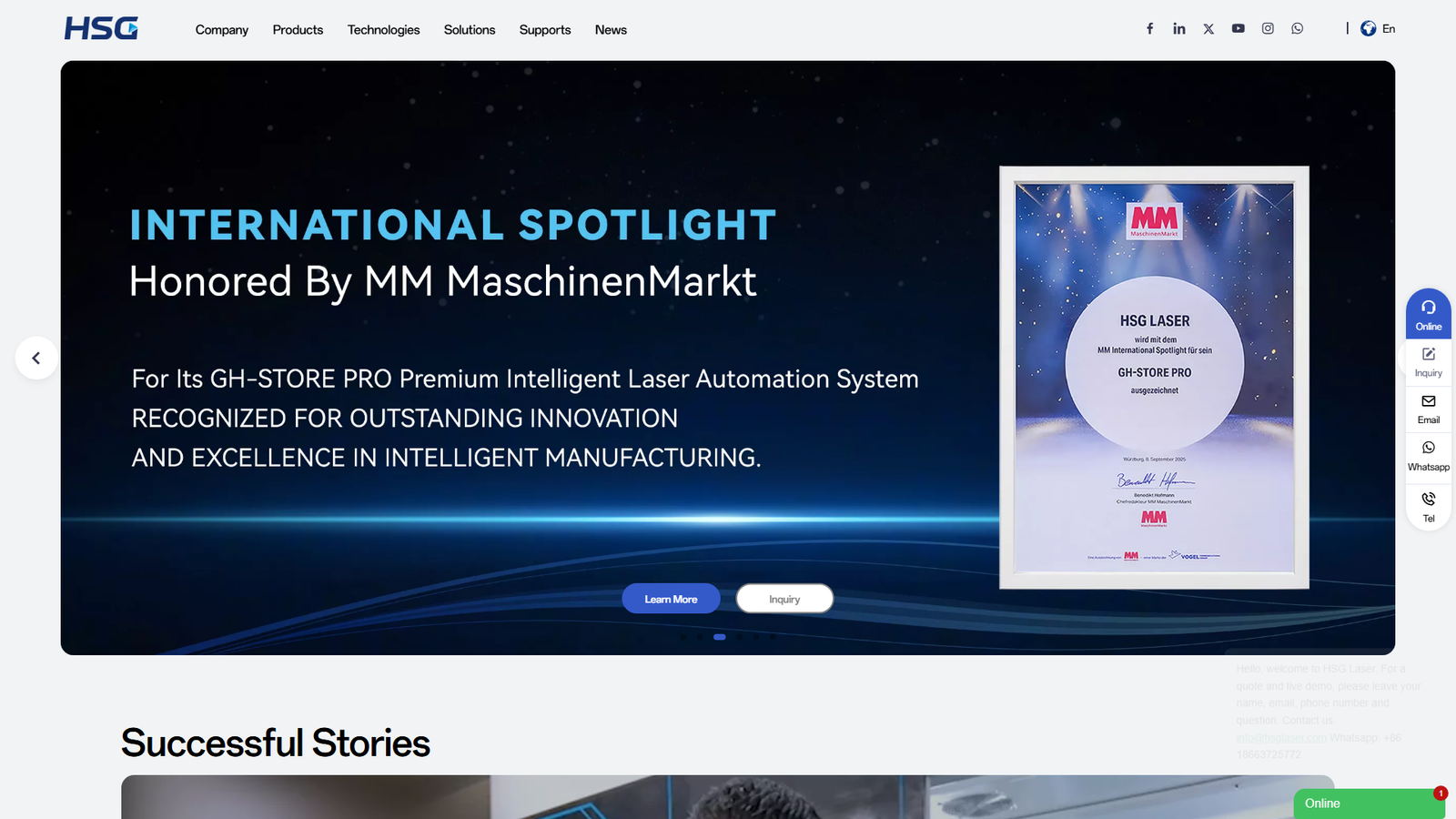Image resolution: width=1456 pixels, height=819 pixels.
Task: Click the Learn More button
Action: [671, 599]
